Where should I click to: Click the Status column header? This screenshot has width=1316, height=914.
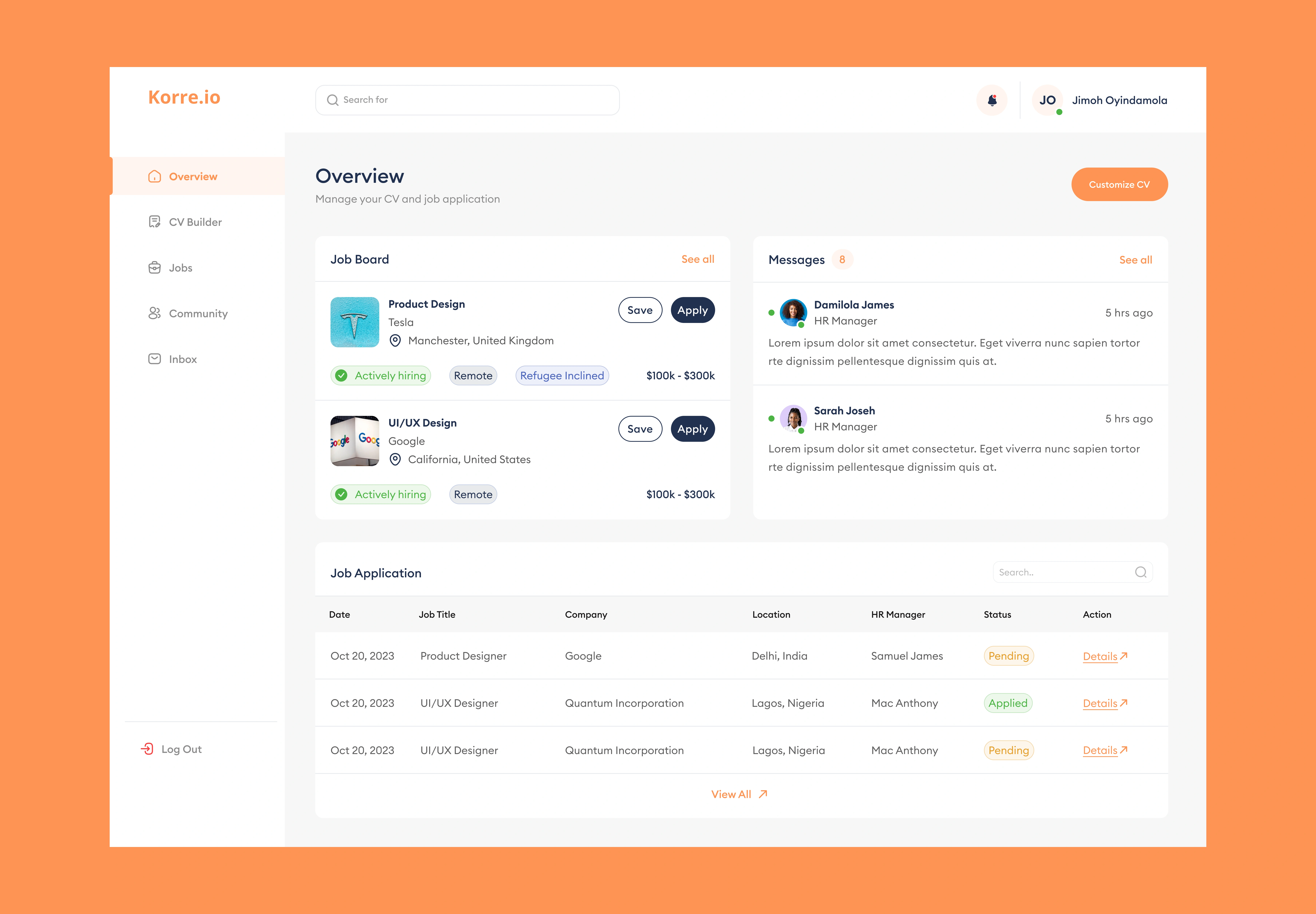[998, 614]
